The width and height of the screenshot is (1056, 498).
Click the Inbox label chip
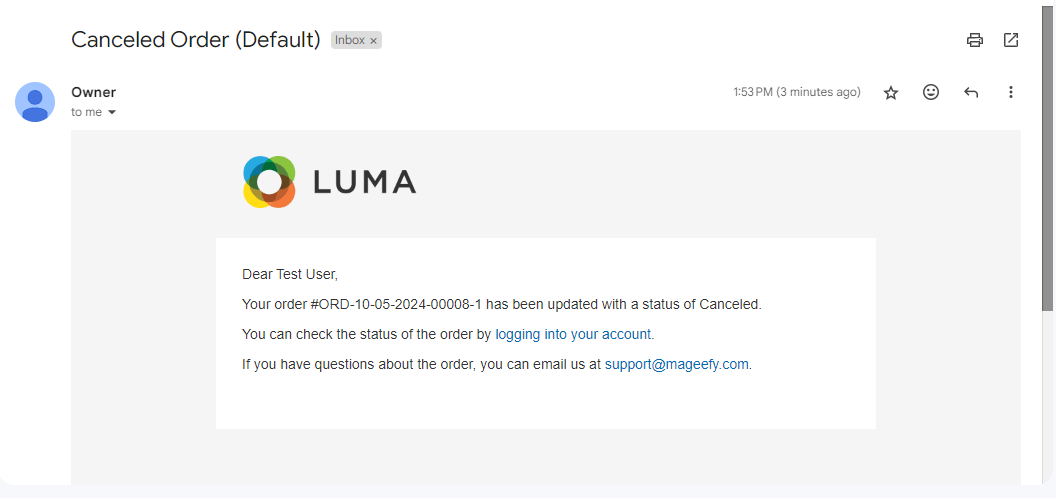349,41
